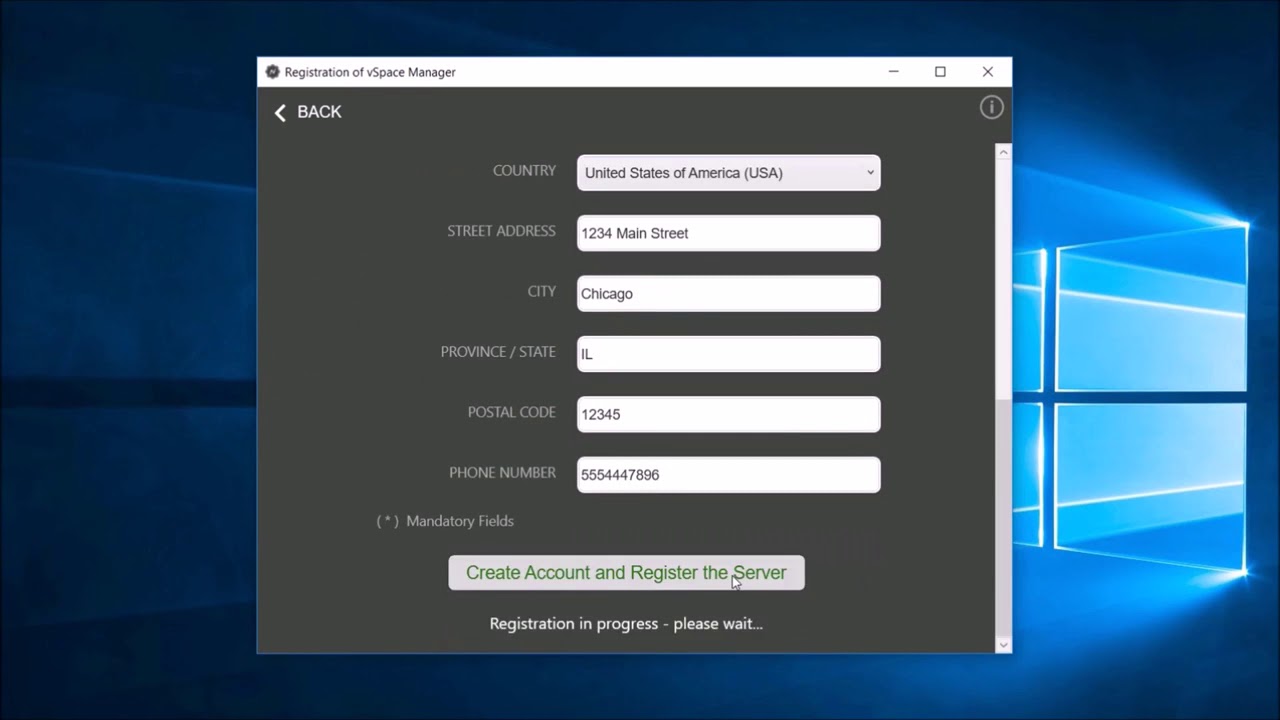Open the Country dropdown
Screen dimensions: 1280x720
click(729, 173)
